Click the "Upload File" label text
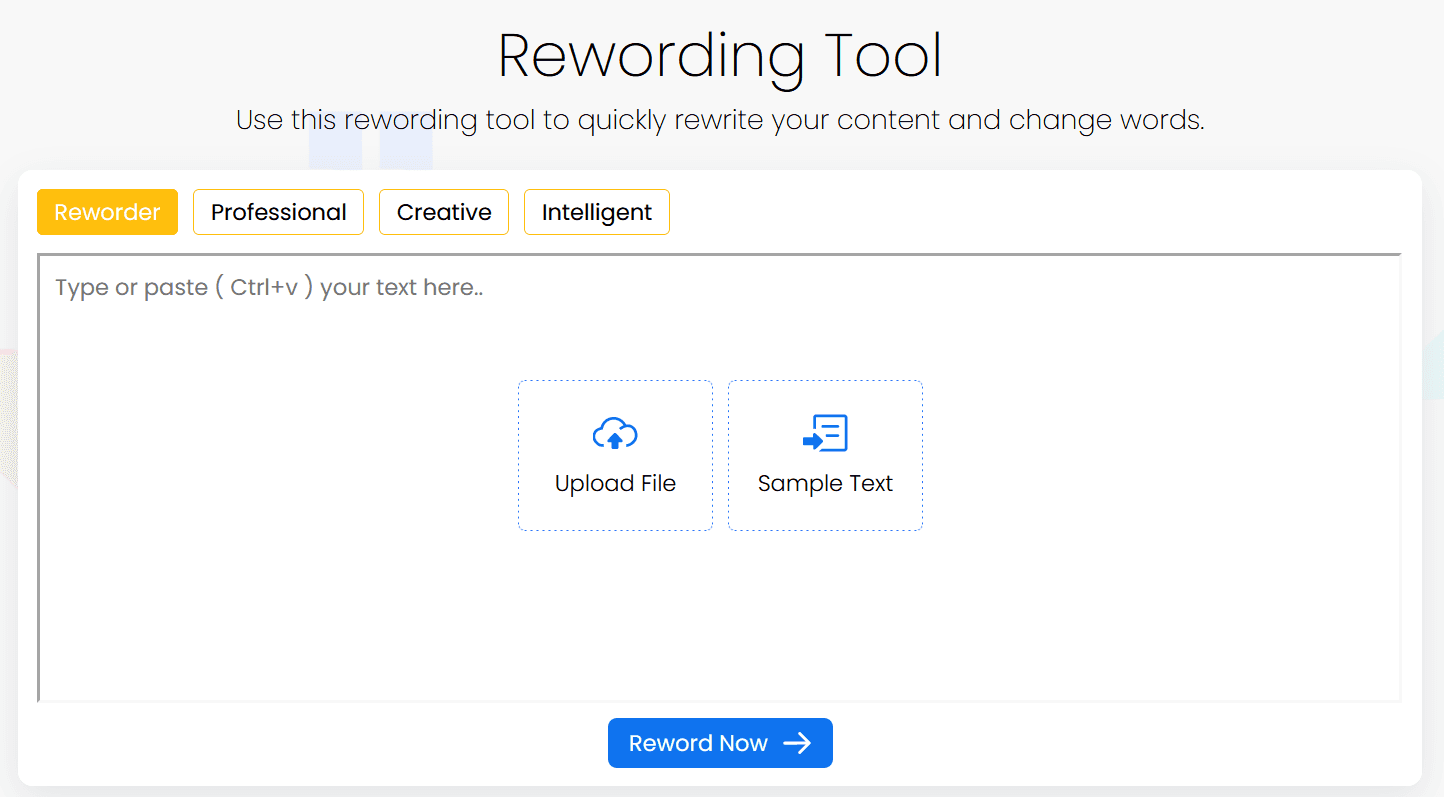 click(x=615, y=484)
